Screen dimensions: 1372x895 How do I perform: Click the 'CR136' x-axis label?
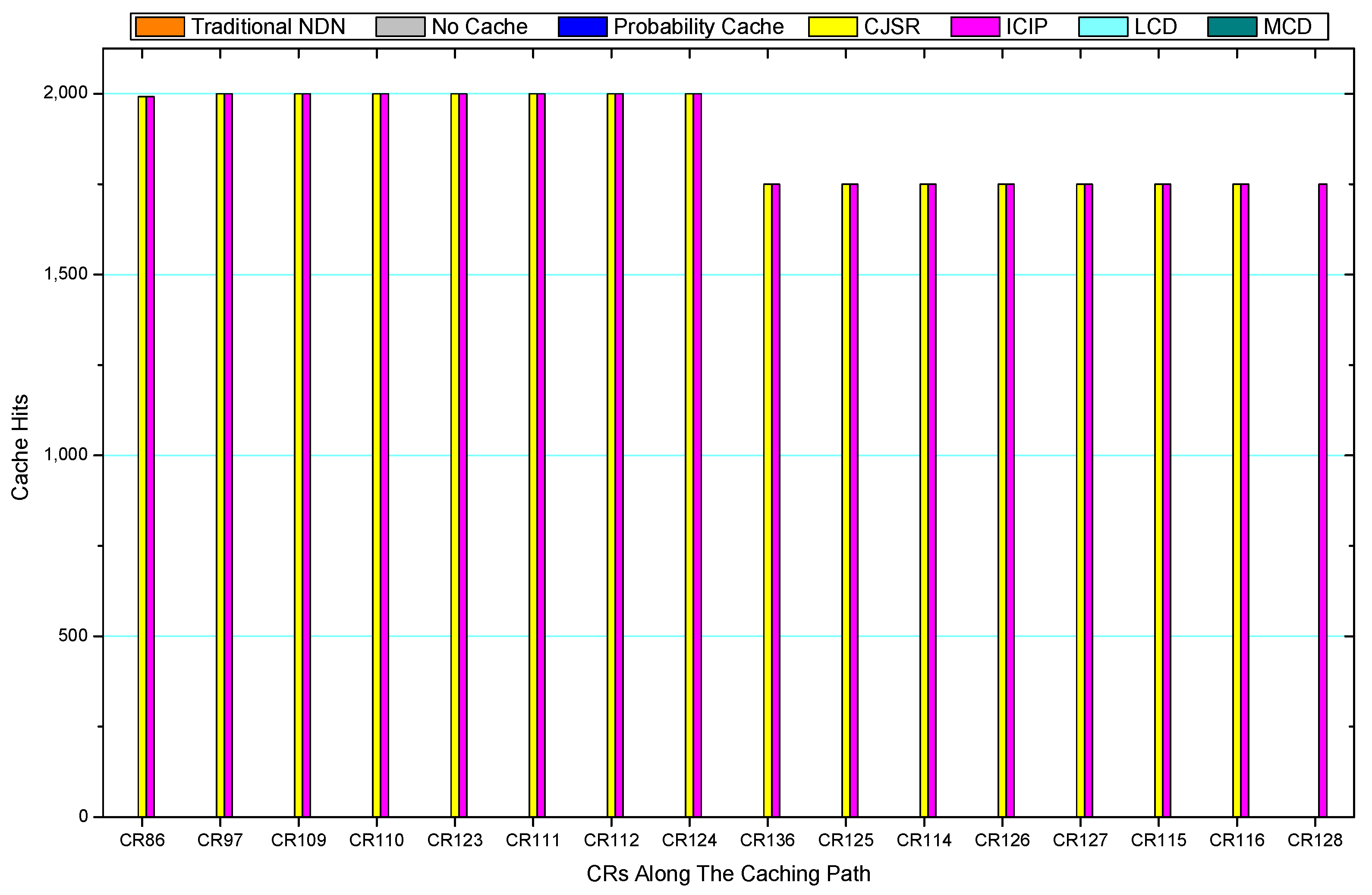coord(767,840)
